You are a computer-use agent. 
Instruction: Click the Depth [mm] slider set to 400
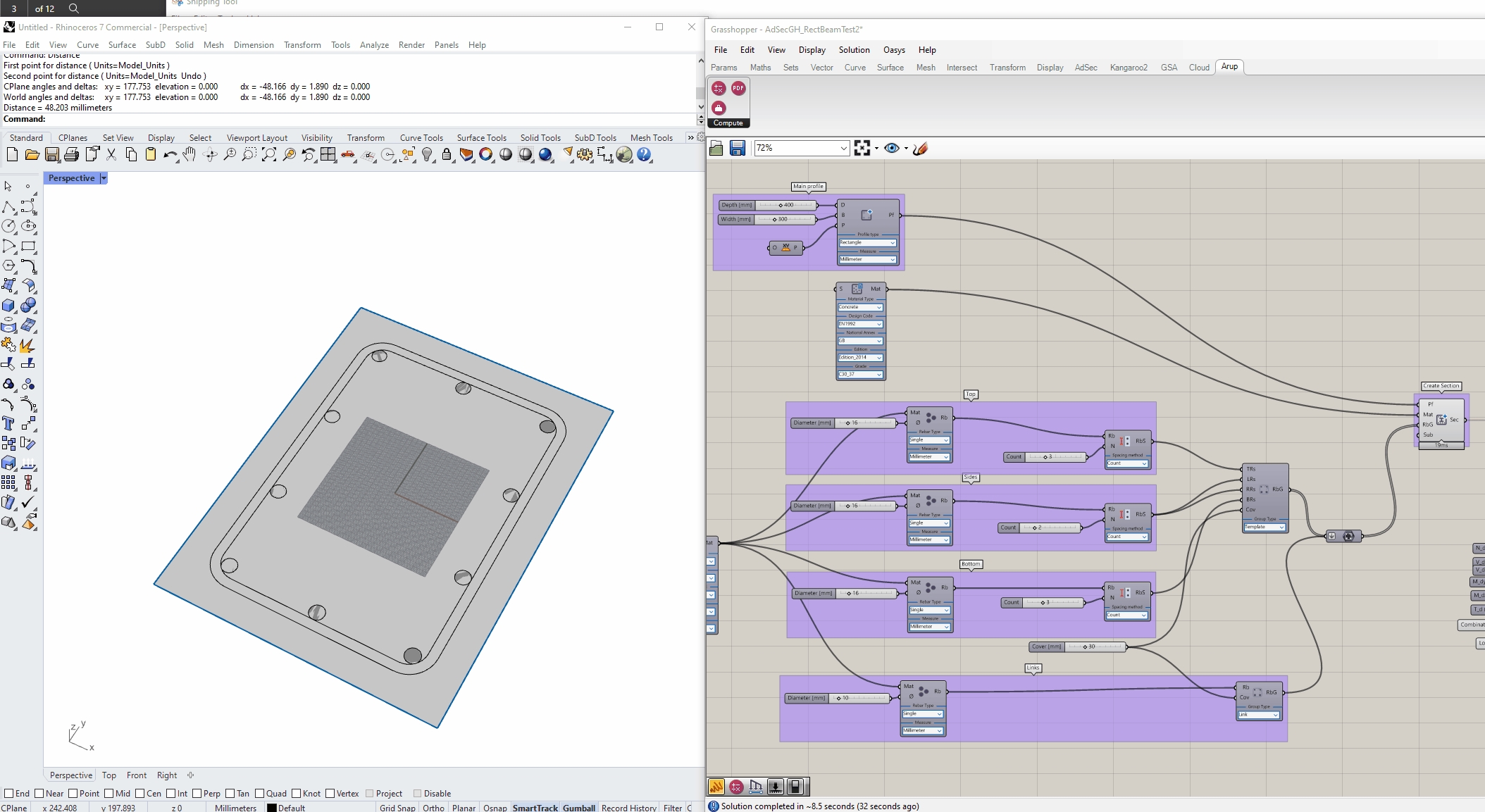coord(768,205)
